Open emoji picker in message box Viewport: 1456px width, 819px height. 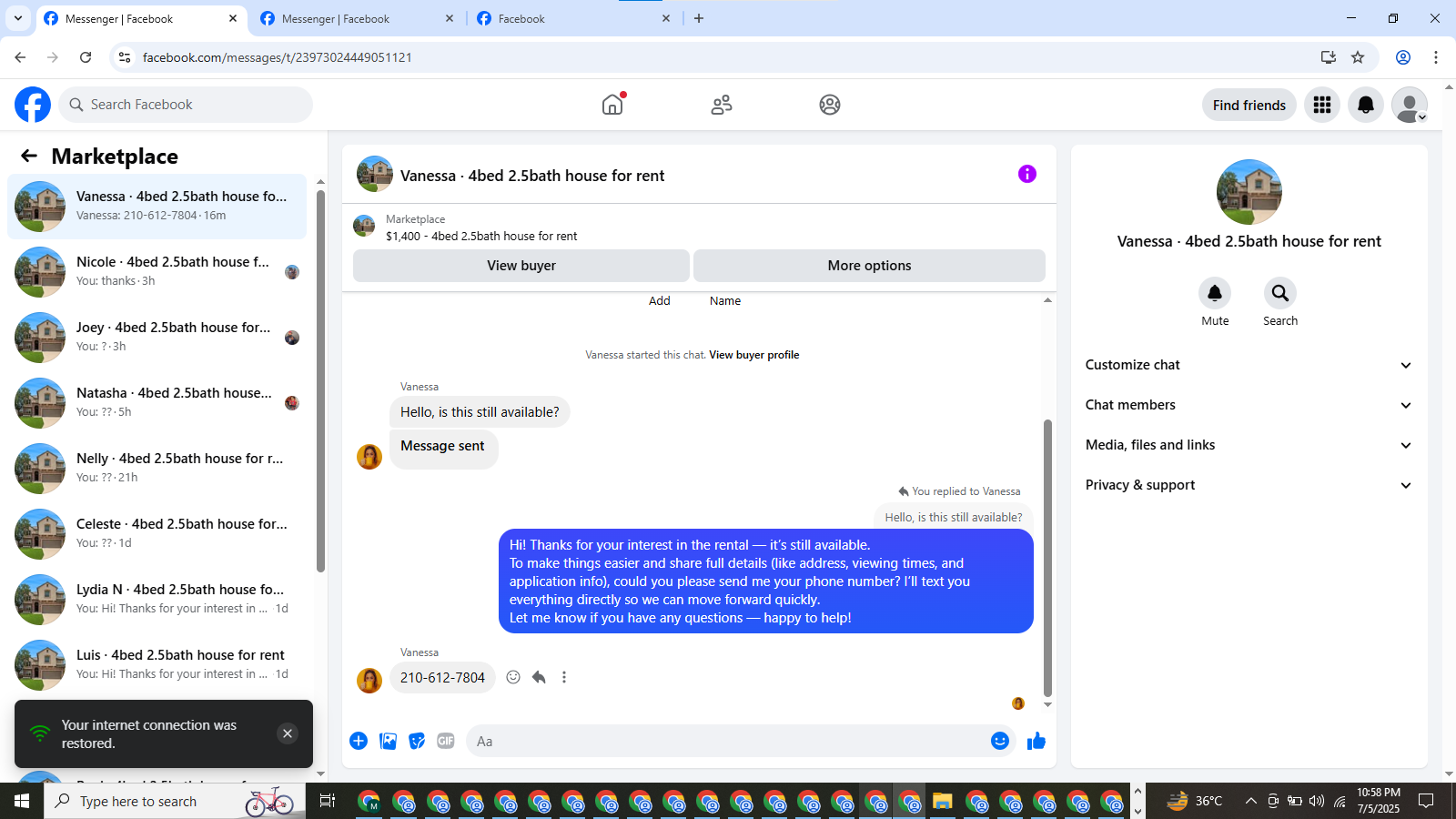tap(1000, 741)
